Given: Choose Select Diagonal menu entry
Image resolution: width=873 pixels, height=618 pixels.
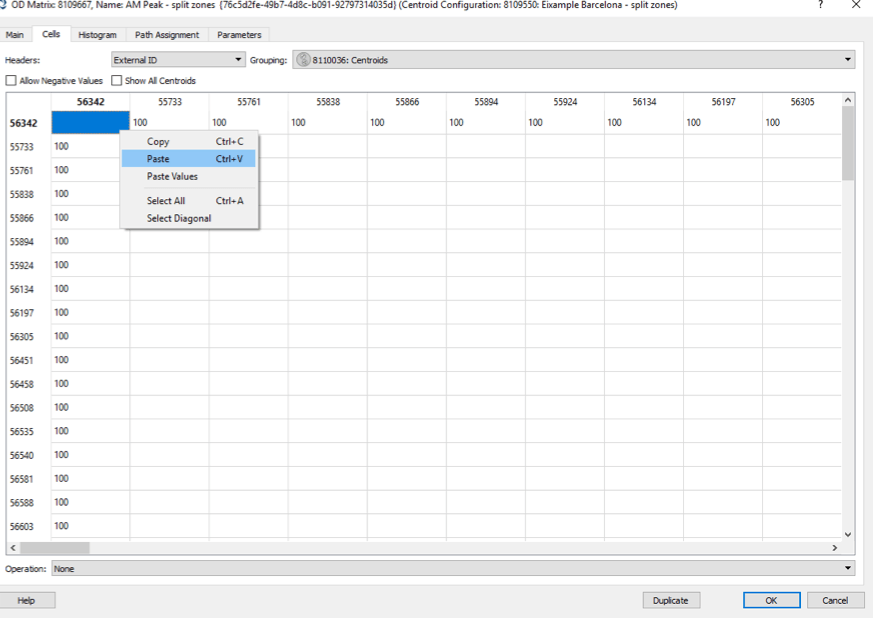Looking at the screenshot, I should pos(189,218).
